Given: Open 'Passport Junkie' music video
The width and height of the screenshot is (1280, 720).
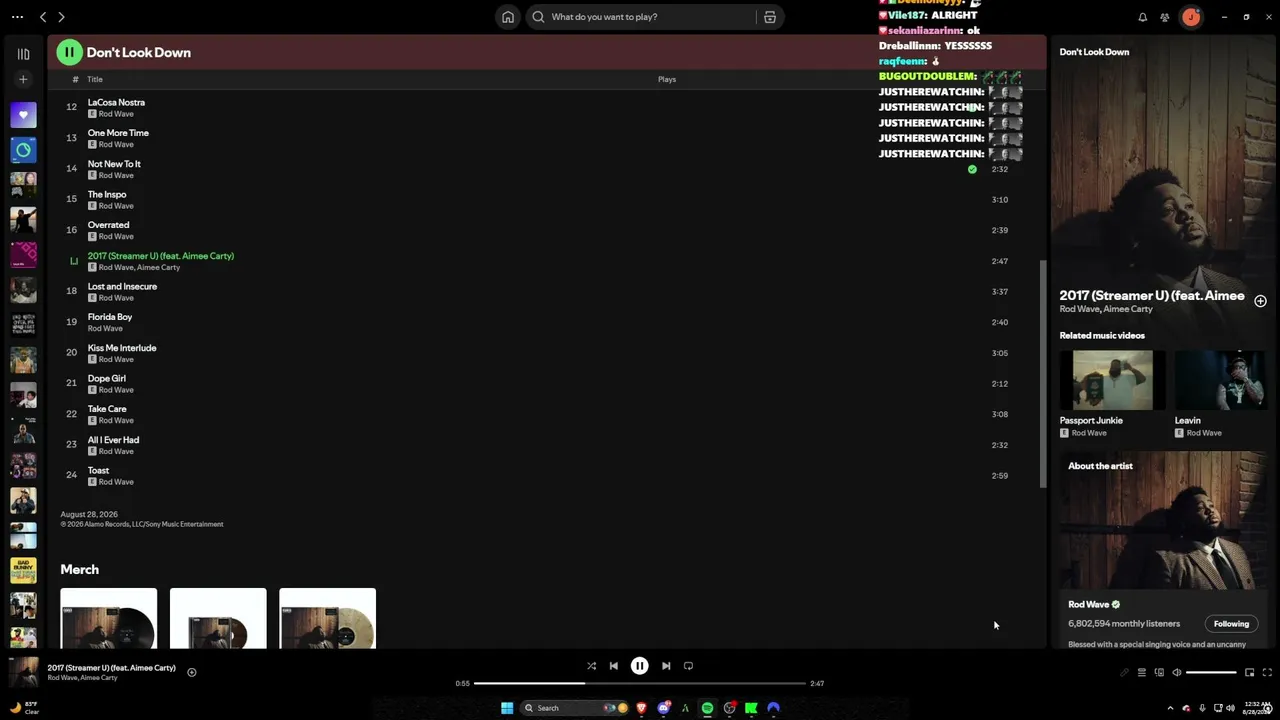Looking at the screenshot, I should pyautogui.click(x=1112, y=380).
